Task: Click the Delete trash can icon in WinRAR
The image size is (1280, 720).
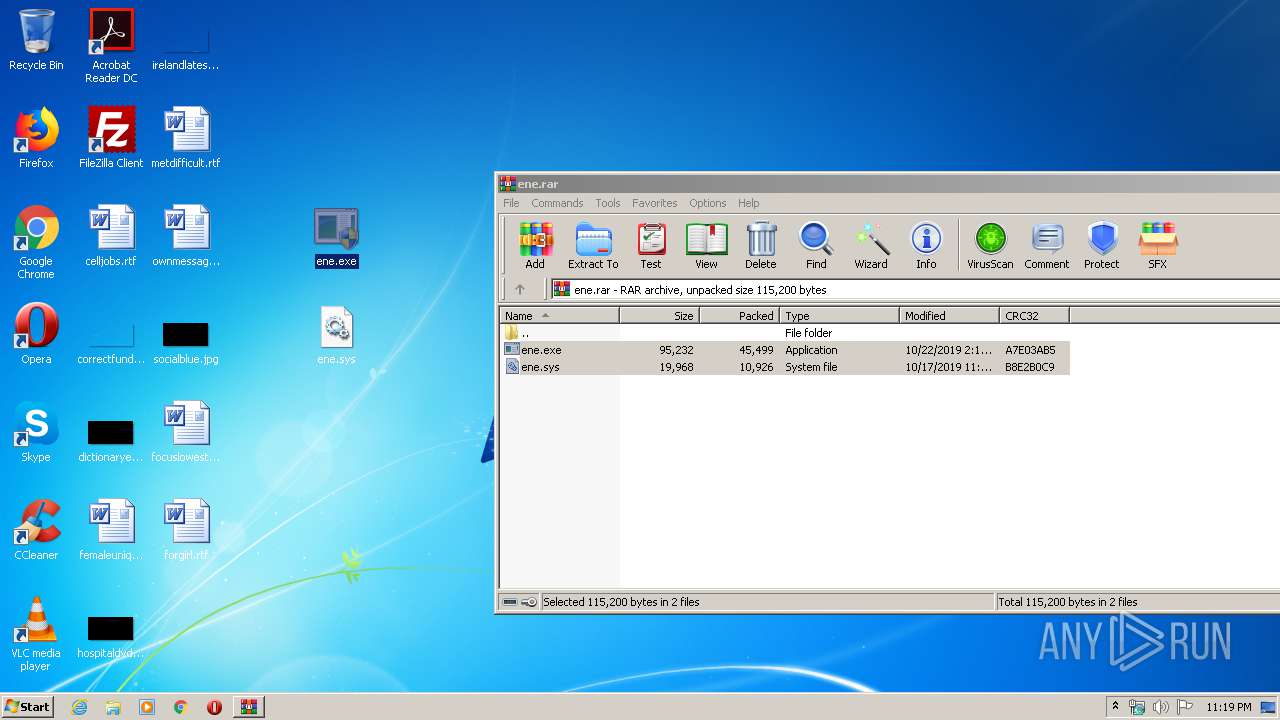Action: (761, 246)
